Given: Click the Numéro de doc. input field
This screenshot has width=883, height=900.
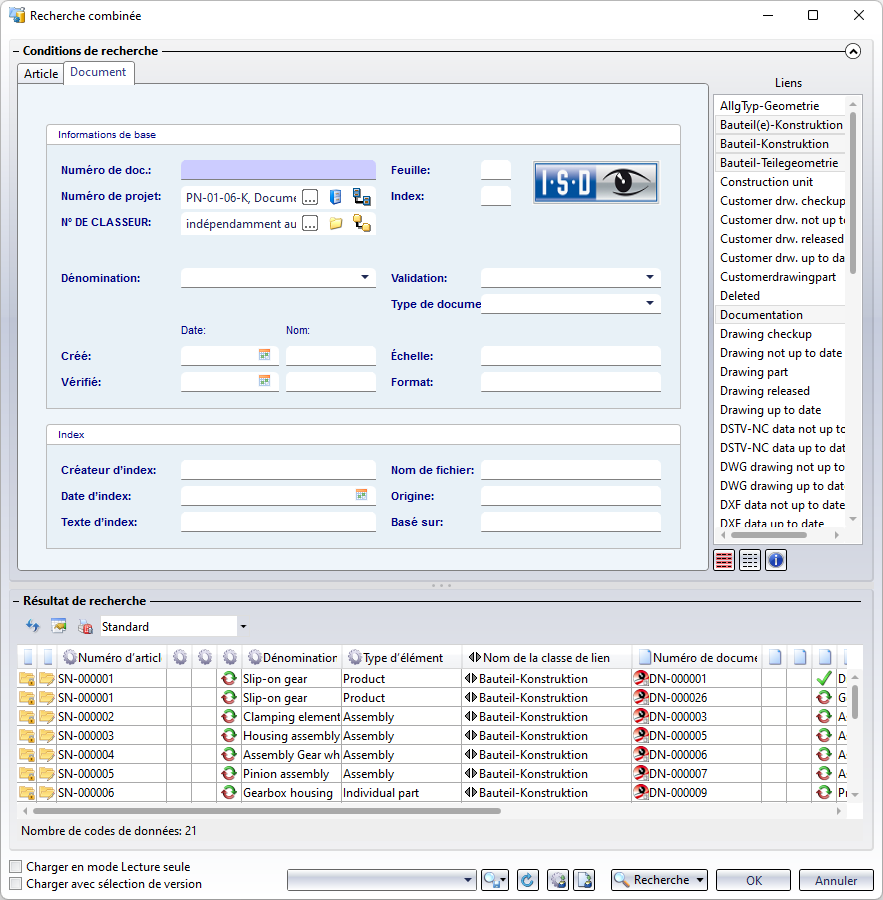Looking at the screenshot, I should click(x=278, y=170).
